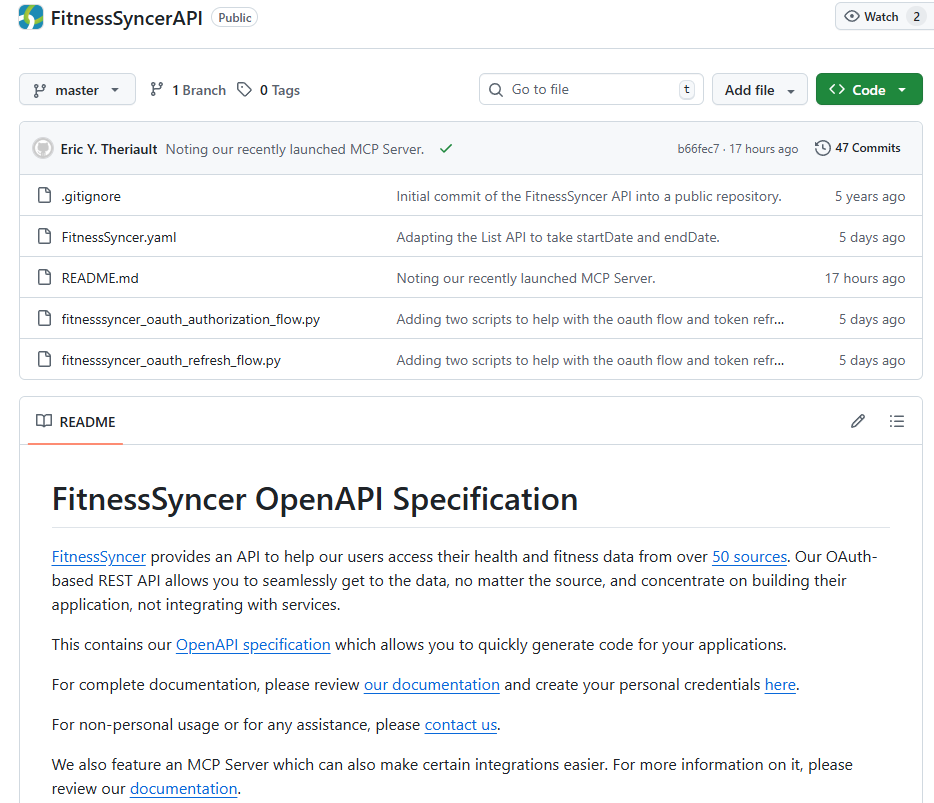Open the 47 Commits history
Image resolution: width=934 pixels, height=803 pixels.
pyautogui.click(x=857, y=148)
